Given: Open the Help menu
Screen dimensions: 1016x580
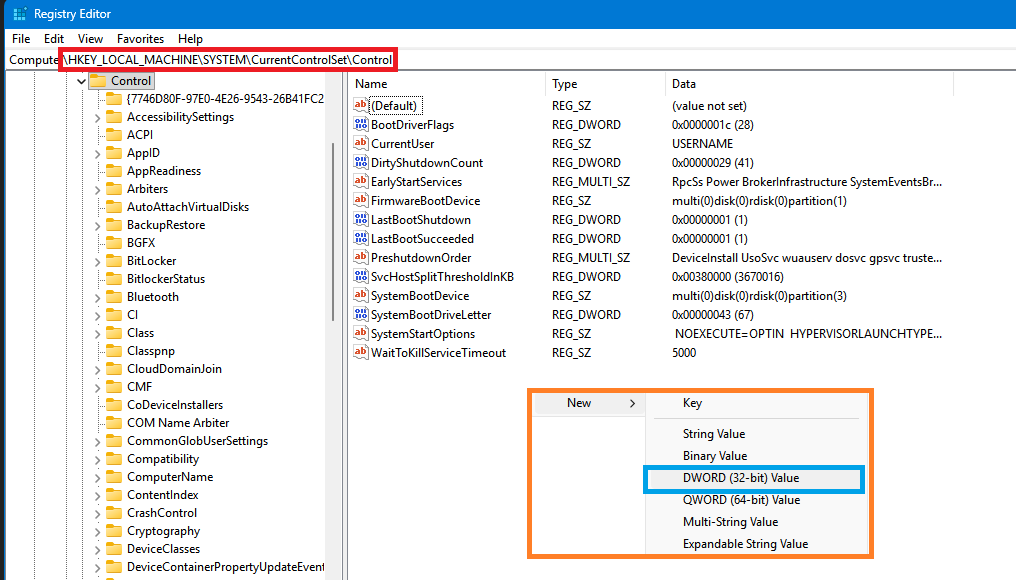Looking at the screenshot, I should tap(190, 39).
